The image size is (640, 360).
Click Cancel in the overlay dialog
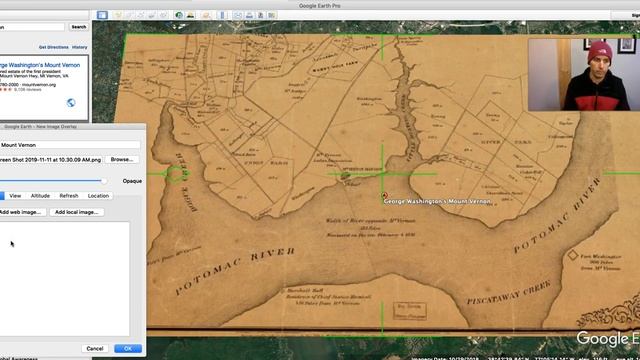(95, 349)
